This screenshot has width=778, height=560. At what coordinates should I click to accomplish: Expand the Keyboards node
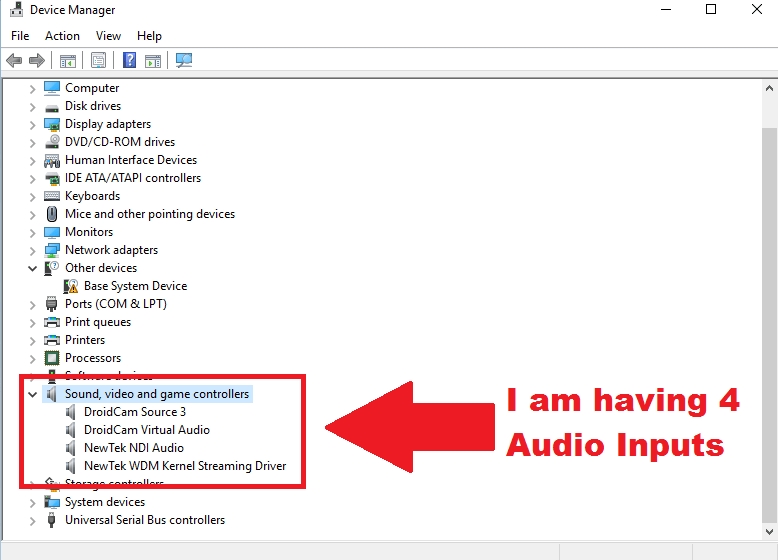click(x=33, y=196)
